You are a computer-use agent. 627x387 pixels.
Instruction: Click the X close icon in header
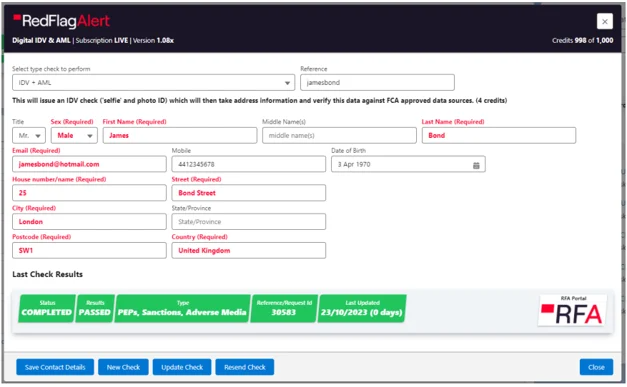click(x=604, y=21)
